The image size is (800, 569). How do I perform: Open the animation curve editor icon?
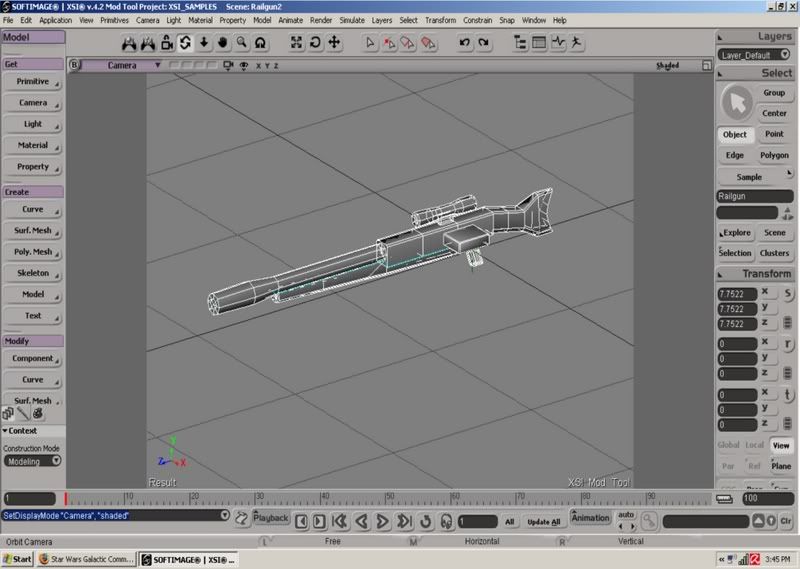[558, 42]
